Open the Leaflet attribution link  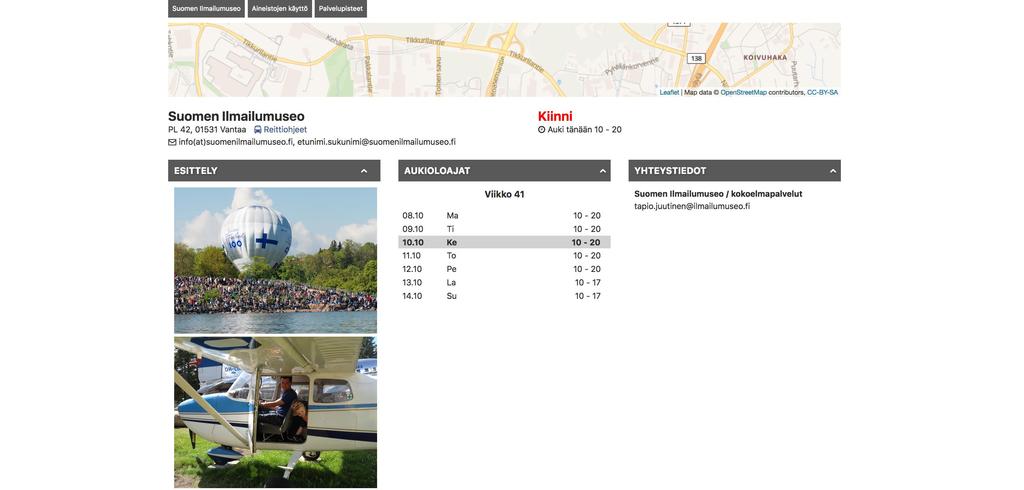(669, 93)
